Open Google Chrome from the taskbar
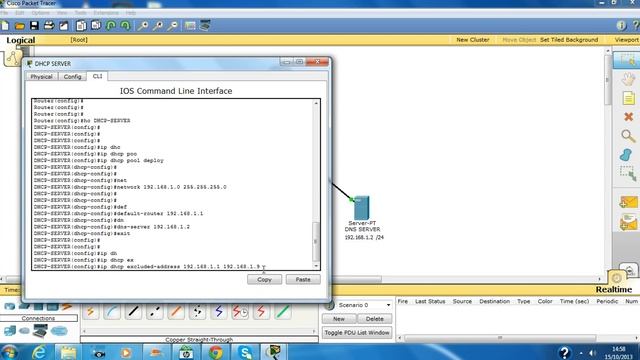The image size is (640, 360). coord(216,352)
